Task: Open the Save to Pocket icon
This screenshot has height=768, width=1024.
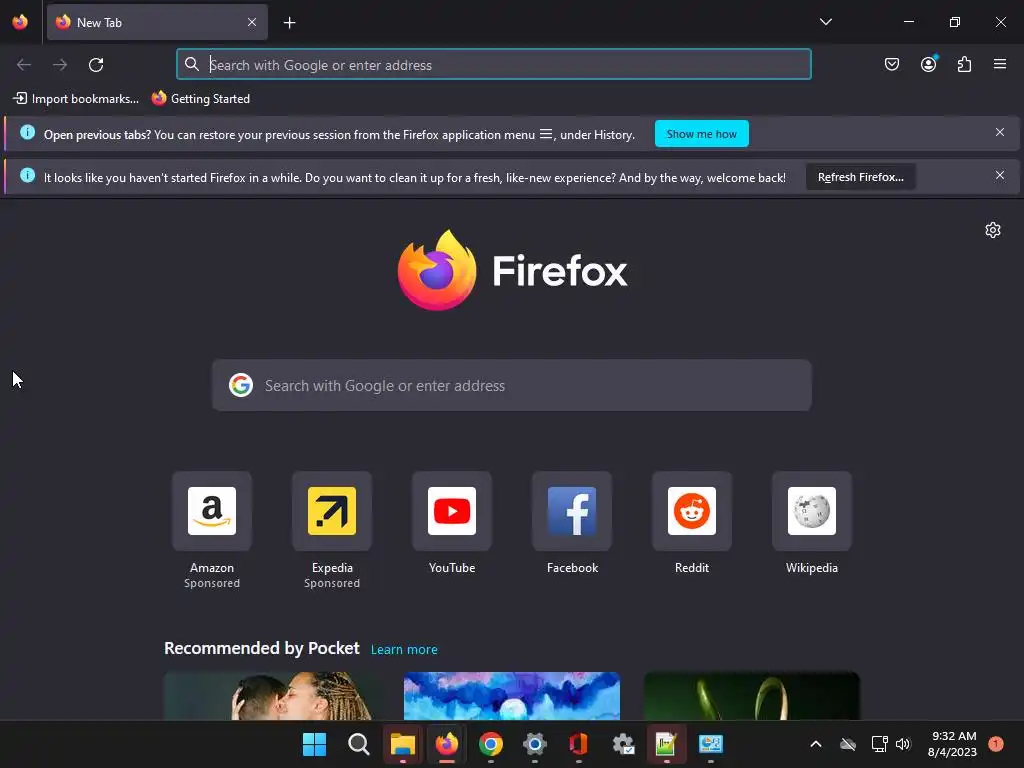Action: pyautogui.click(x=892, y=64)
